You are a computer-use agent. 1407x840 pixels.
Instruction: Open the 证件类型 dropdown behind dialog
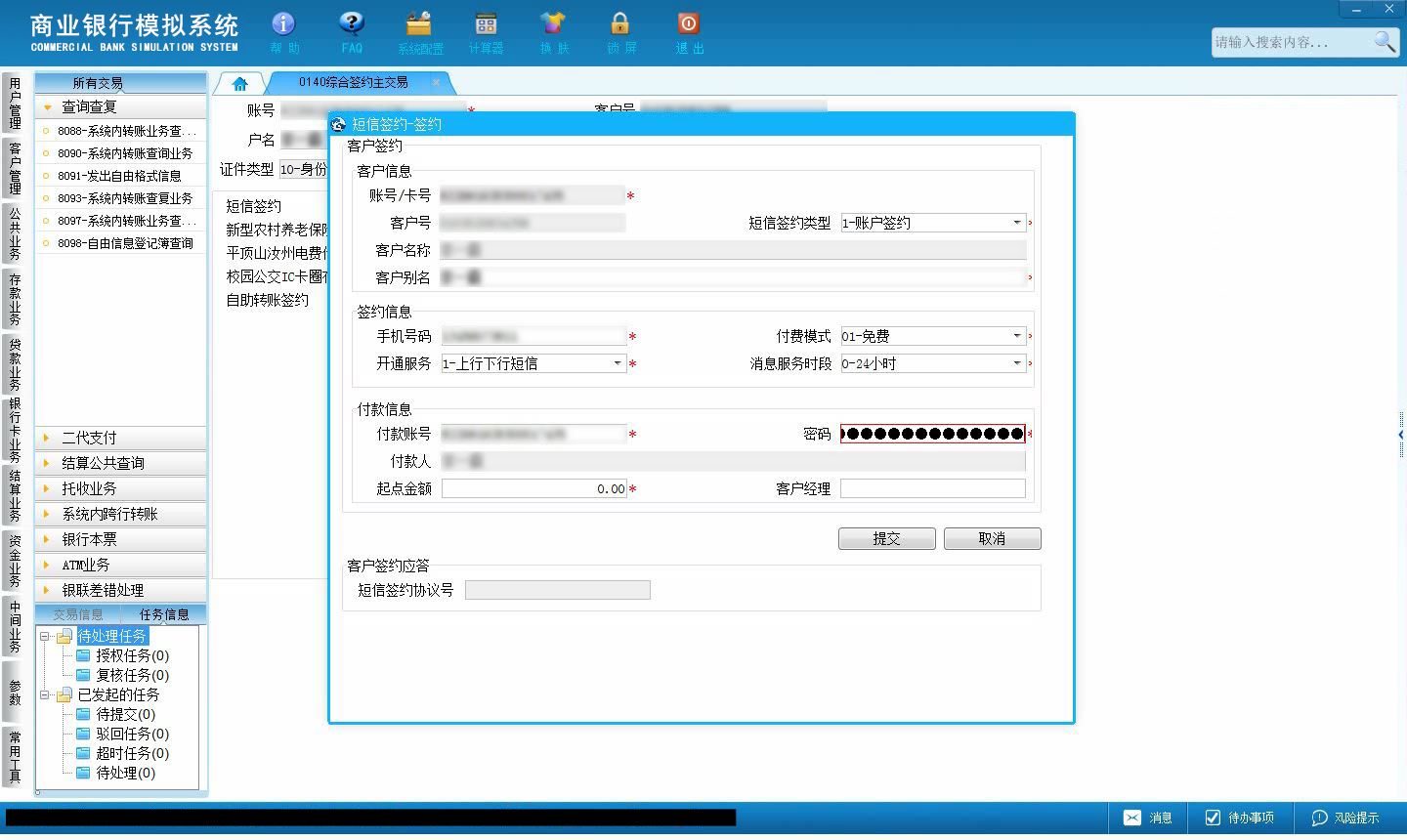pyautogui.click(x=303, y=169)
